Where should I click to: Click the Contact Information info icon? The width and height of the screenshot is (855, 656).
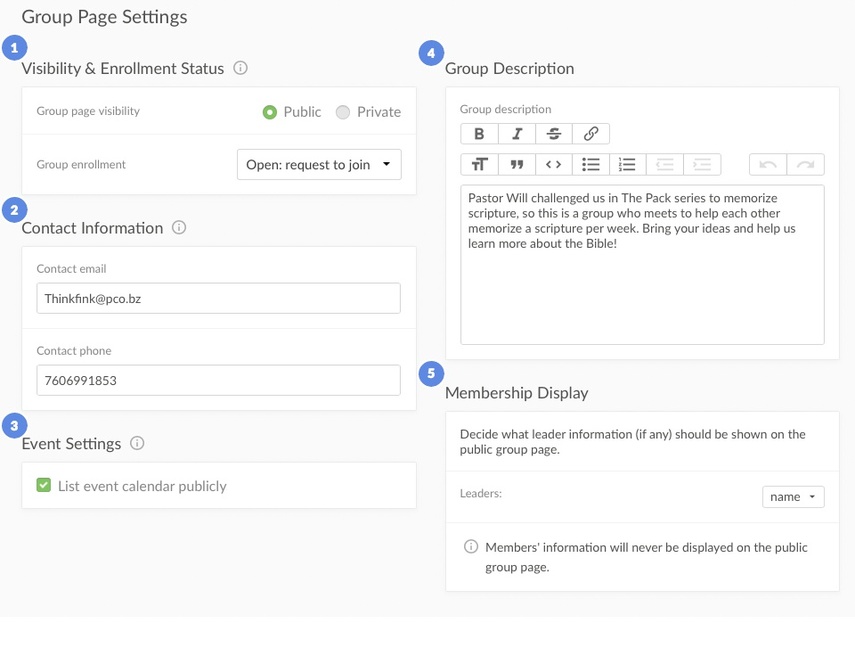179,228
